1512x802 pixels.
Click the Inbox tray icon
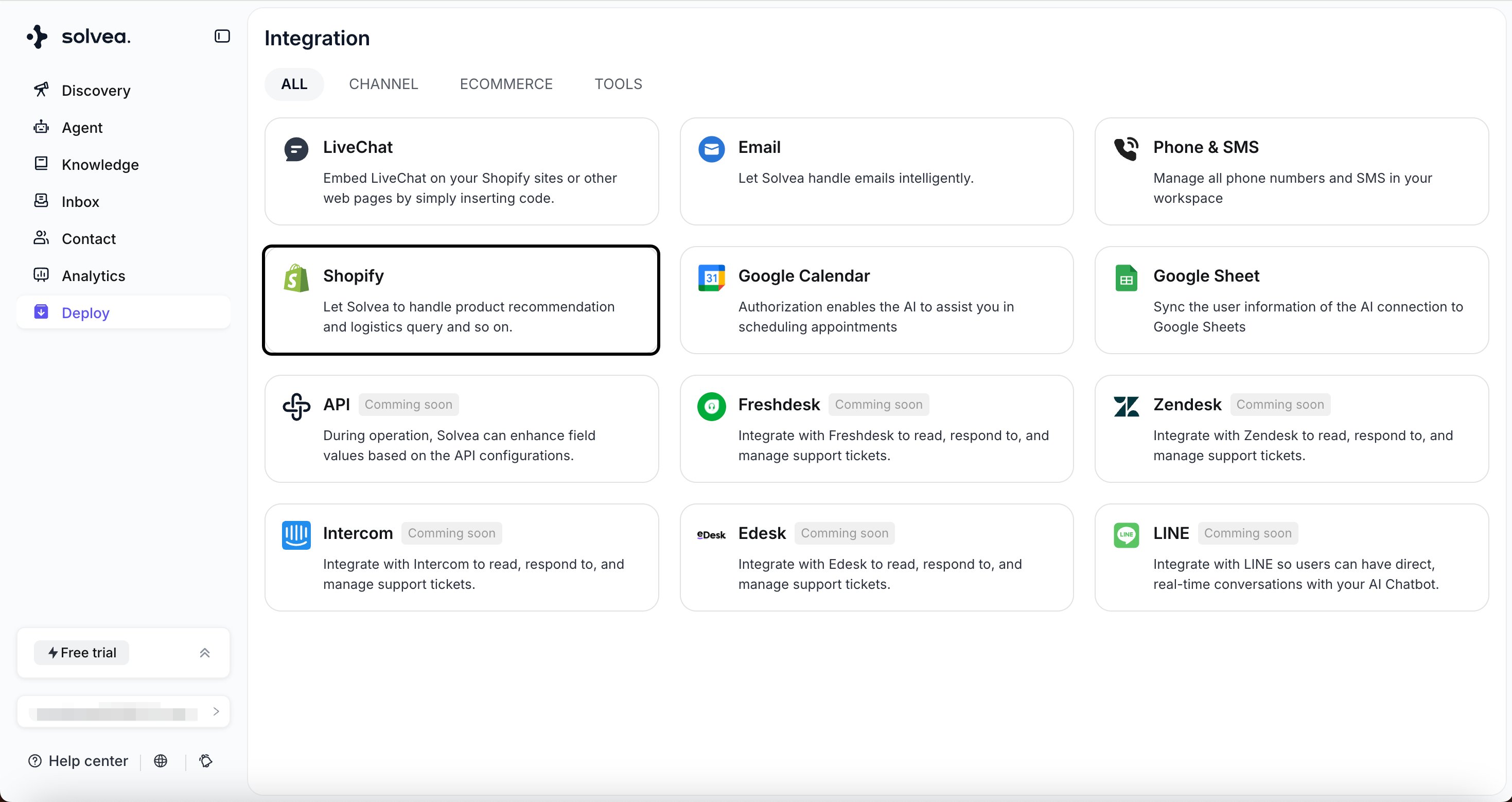41,201
